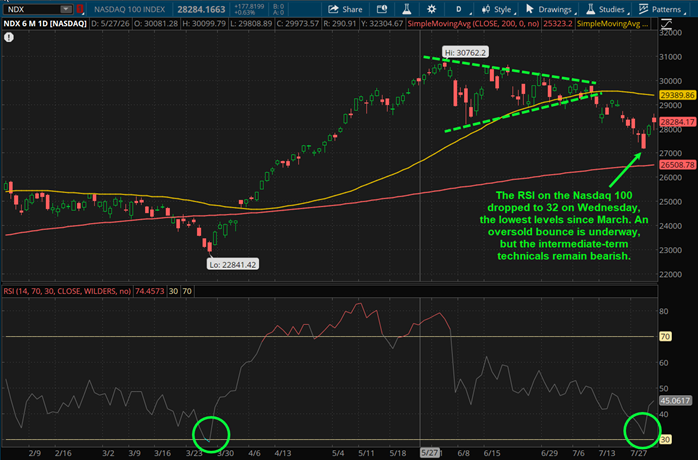Click the flask icon beside the gear

pyautogui.click(x=406, y=9)
